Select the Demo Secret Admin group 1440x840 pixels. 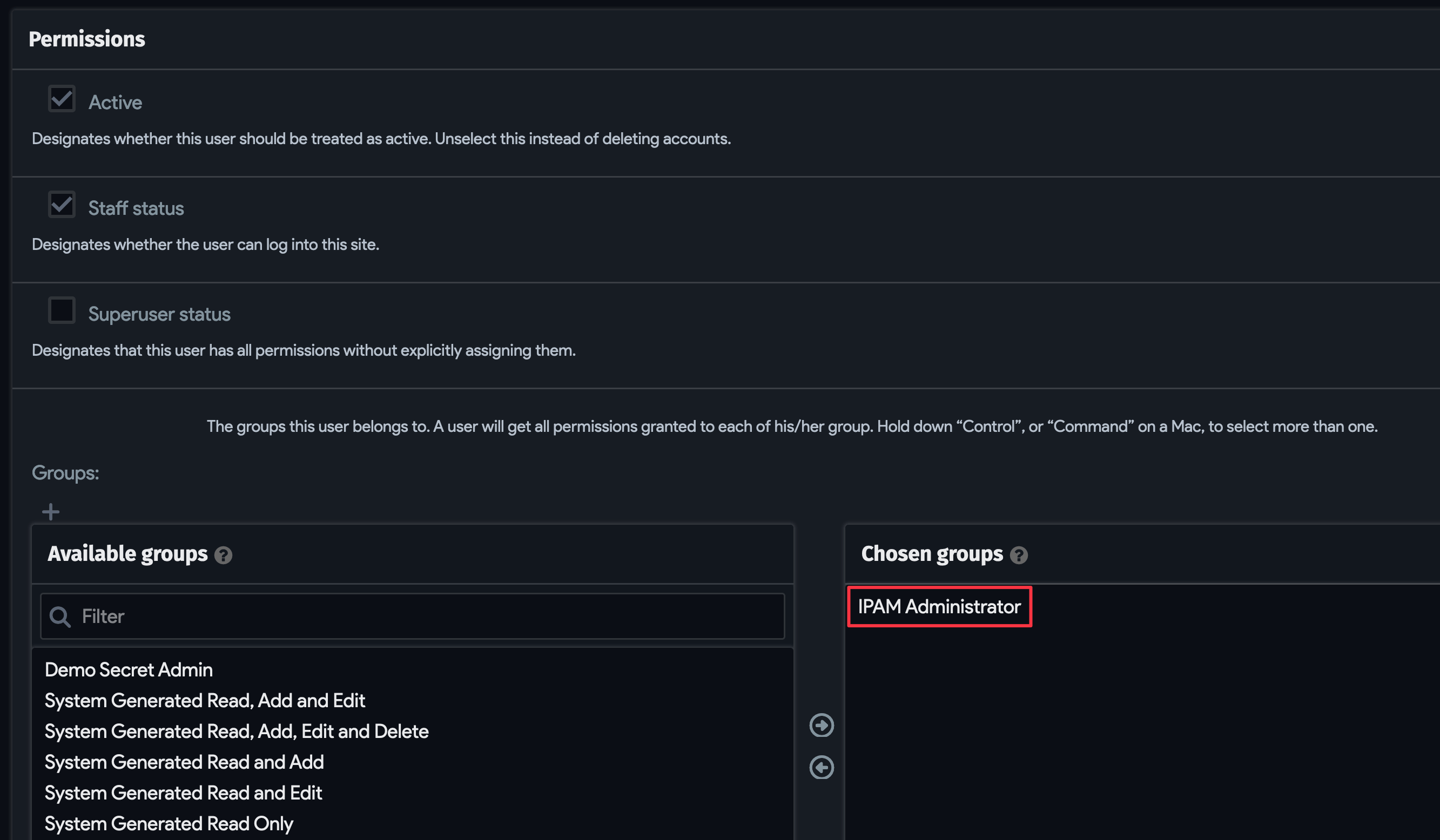tap(129, 669)
